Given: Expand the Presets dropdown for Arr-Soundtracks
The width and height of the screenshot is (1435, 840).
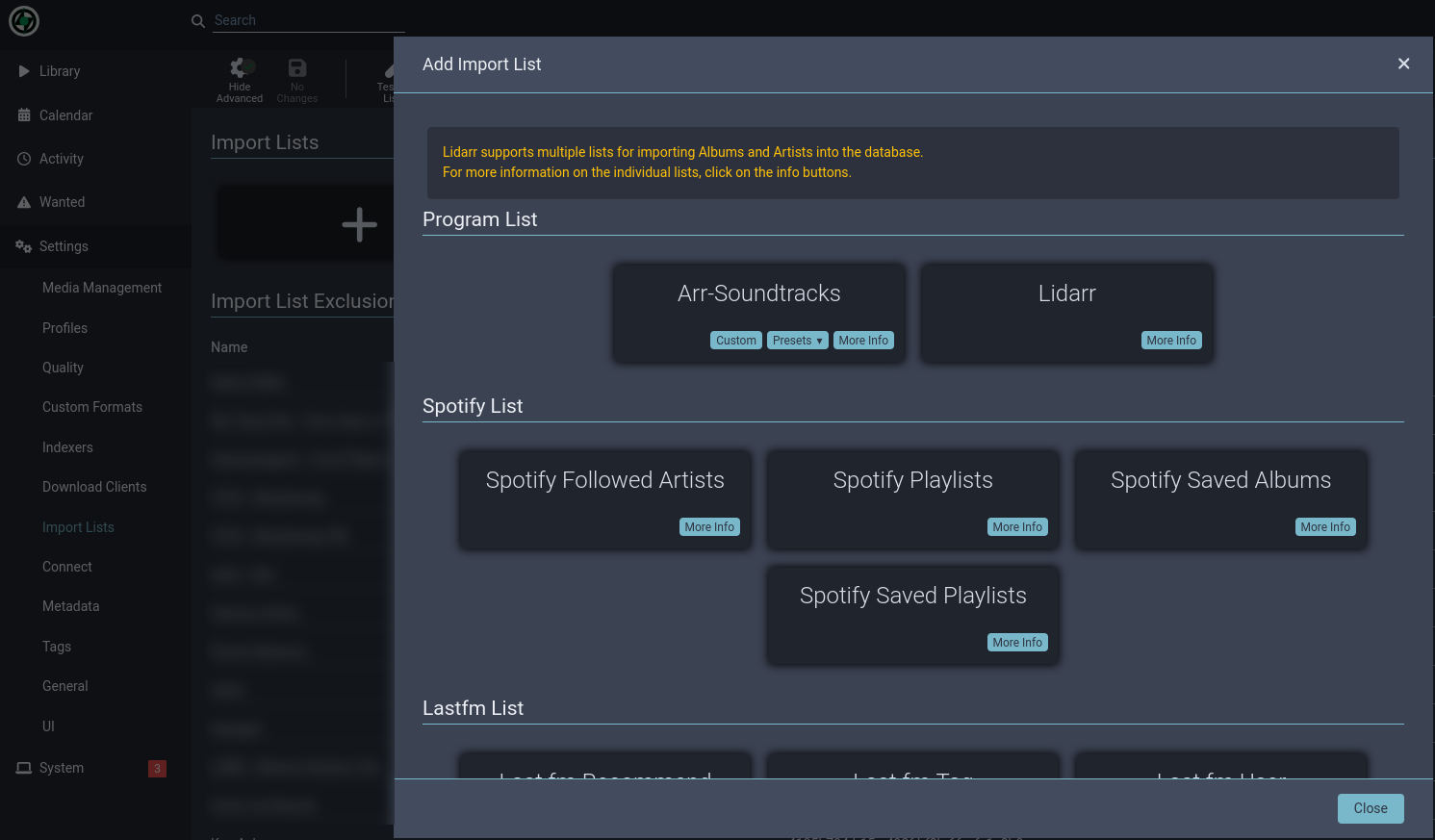Looking at the screenshot, I should 797,341.
